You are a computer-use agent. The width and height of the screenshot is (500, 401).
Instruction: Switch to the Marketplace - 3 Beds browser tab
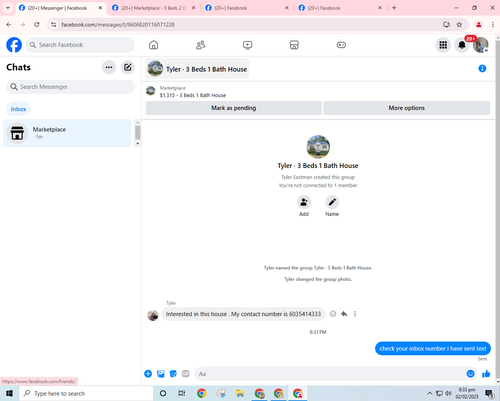coord(153,8)
